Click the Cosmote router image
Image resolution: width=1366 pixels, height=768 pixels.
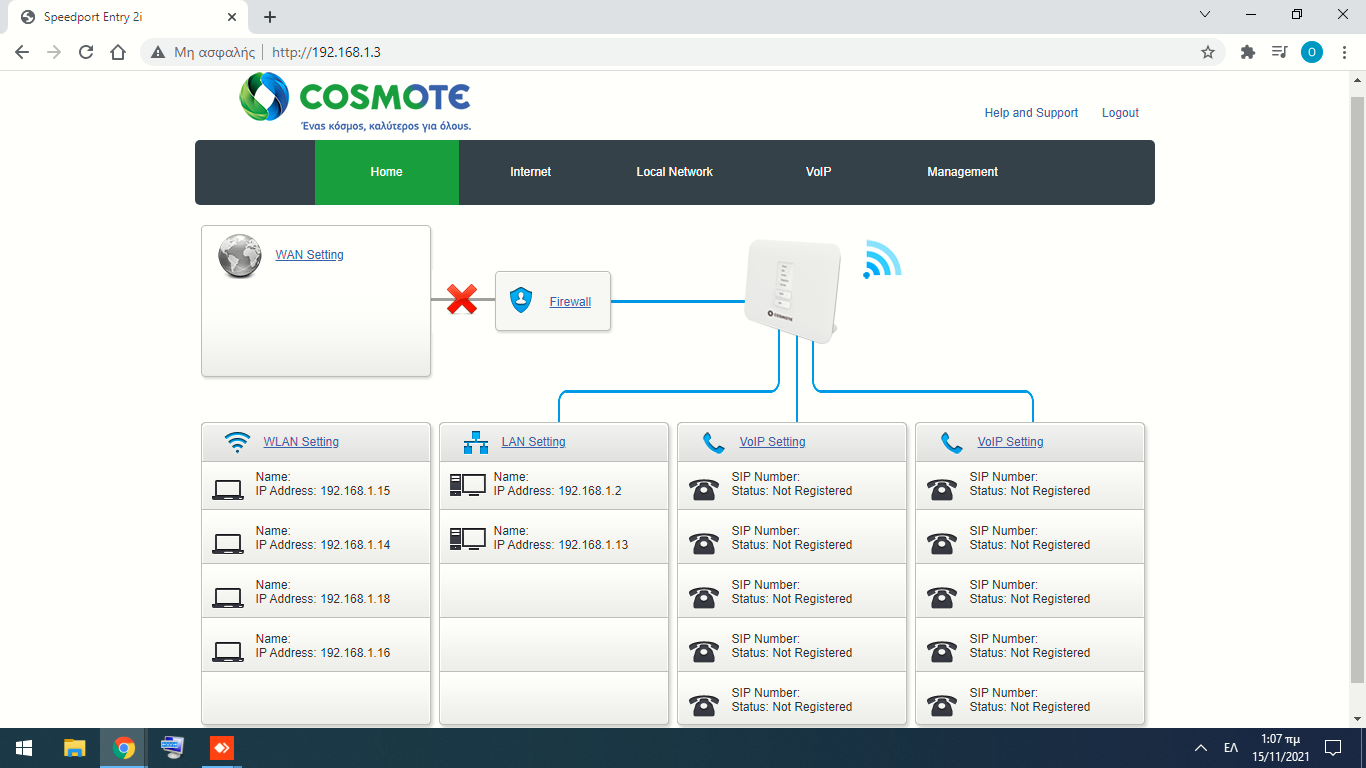793,291
